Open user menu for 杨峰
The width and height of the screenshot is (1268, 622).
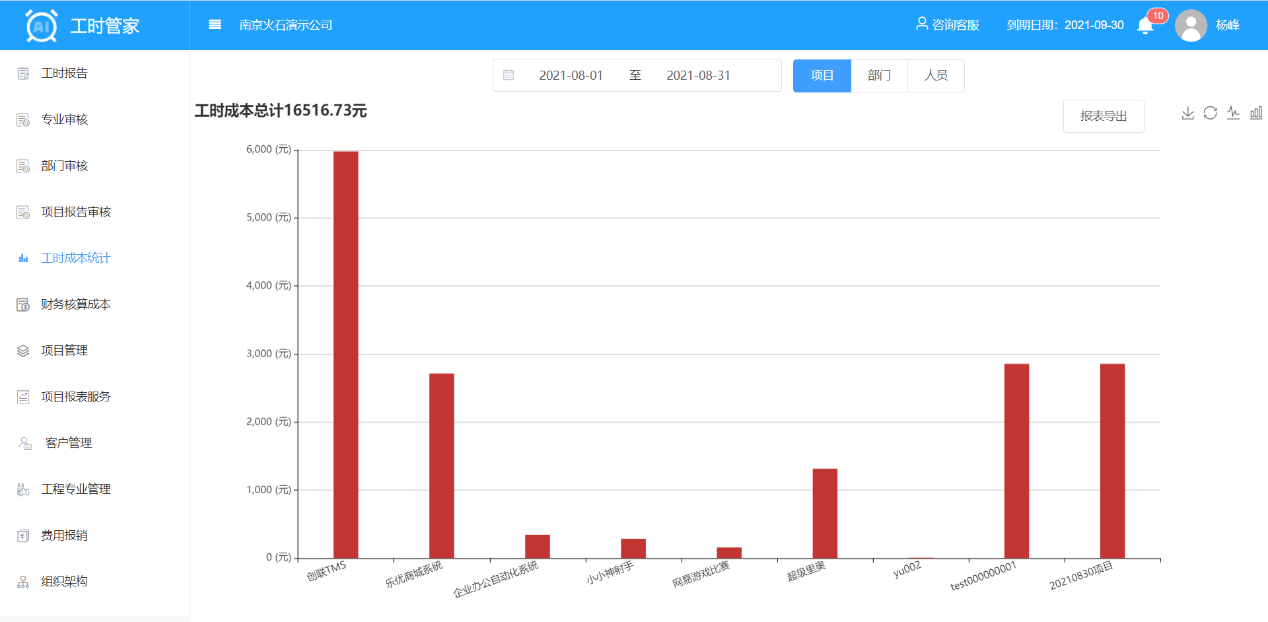click(1227, 25)
